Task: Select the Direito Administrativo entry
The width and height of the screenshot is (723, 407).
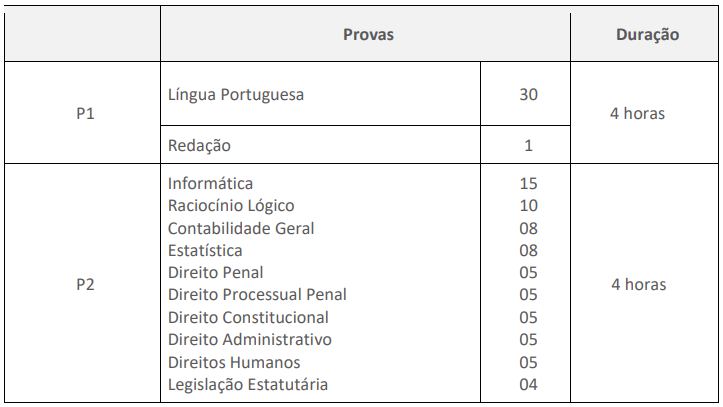Action: [250, 339]
